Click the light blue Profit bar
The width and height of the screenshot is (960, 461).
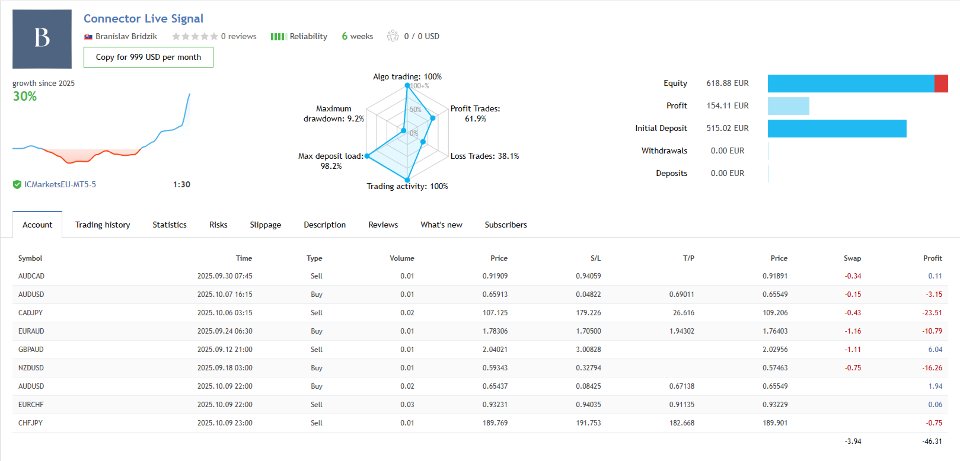[788, 105]
